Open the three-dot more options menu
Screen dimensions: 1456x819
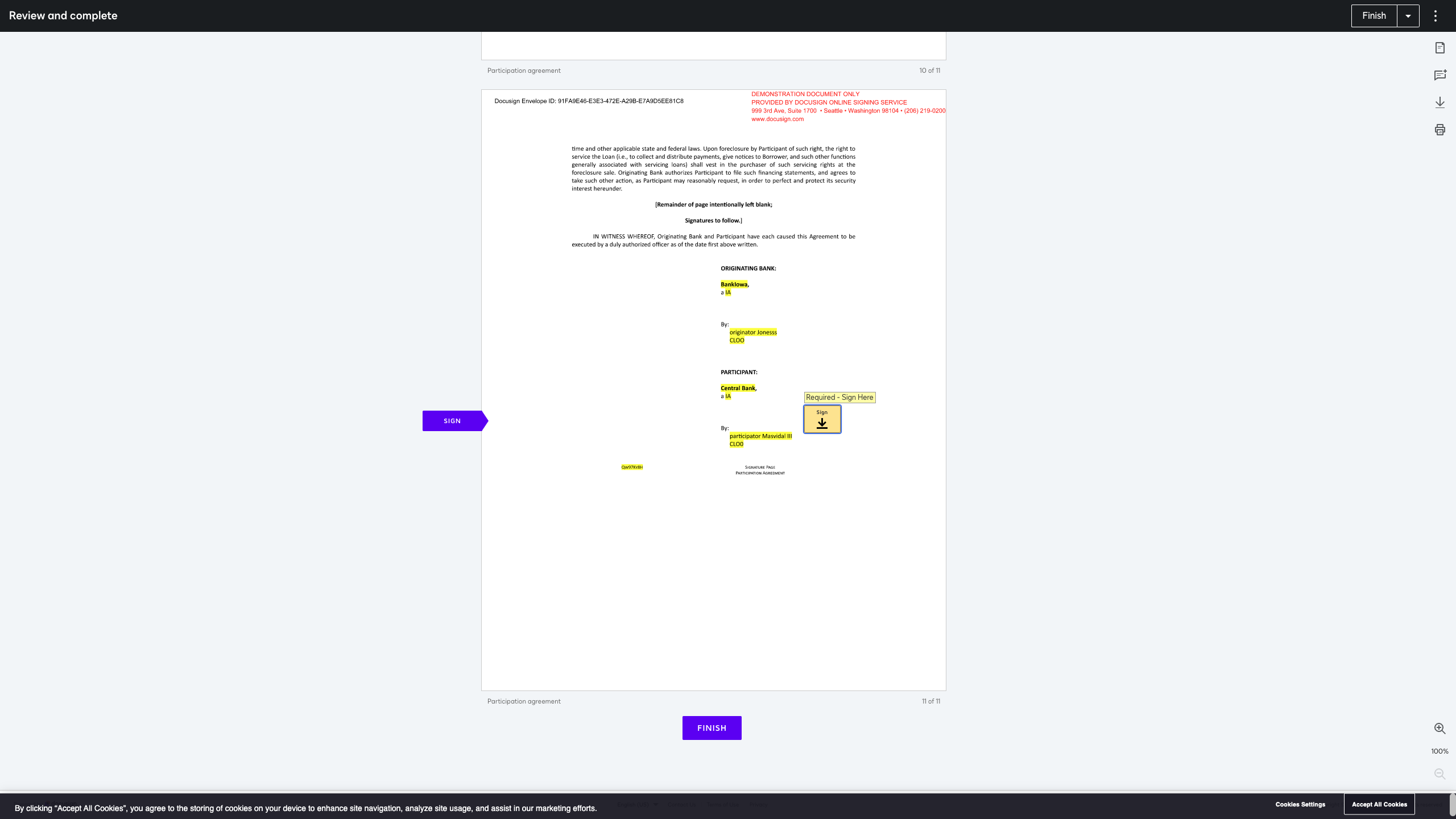1436,16
